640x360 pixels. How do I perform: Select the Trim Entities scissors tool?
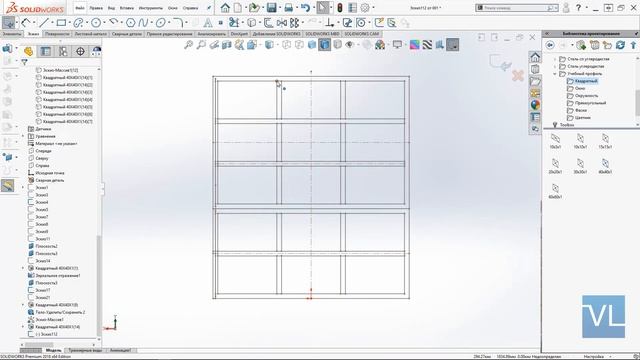pos(234,23)
